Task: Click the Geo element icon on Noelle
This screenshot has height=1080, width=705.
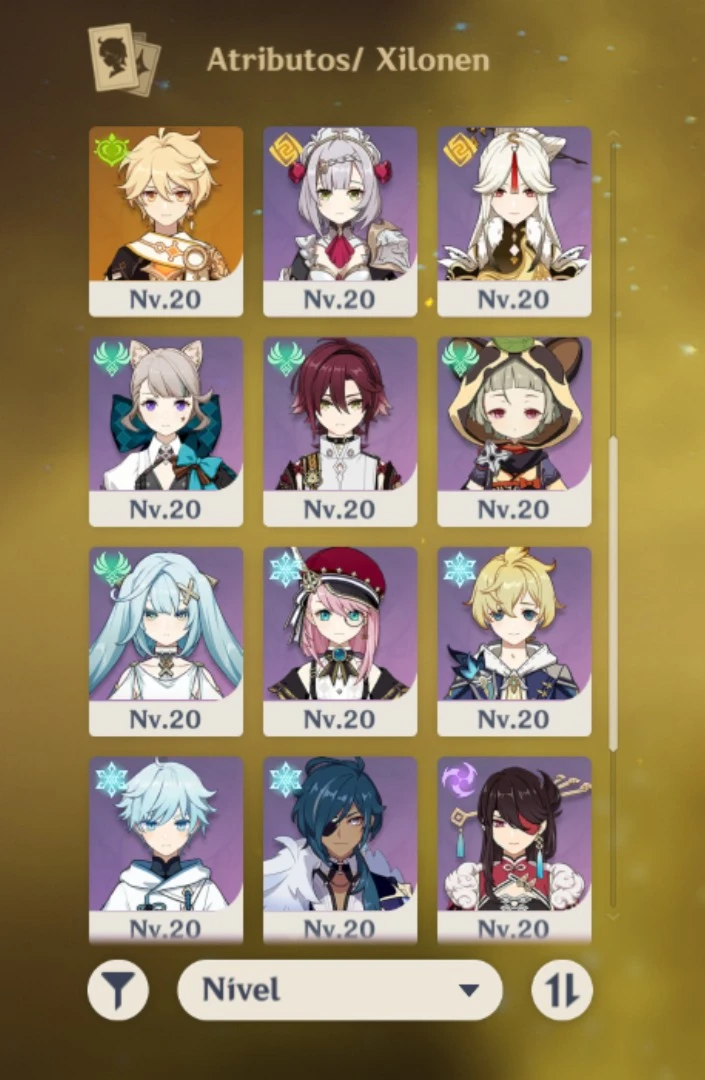Action: pos(284,151)
